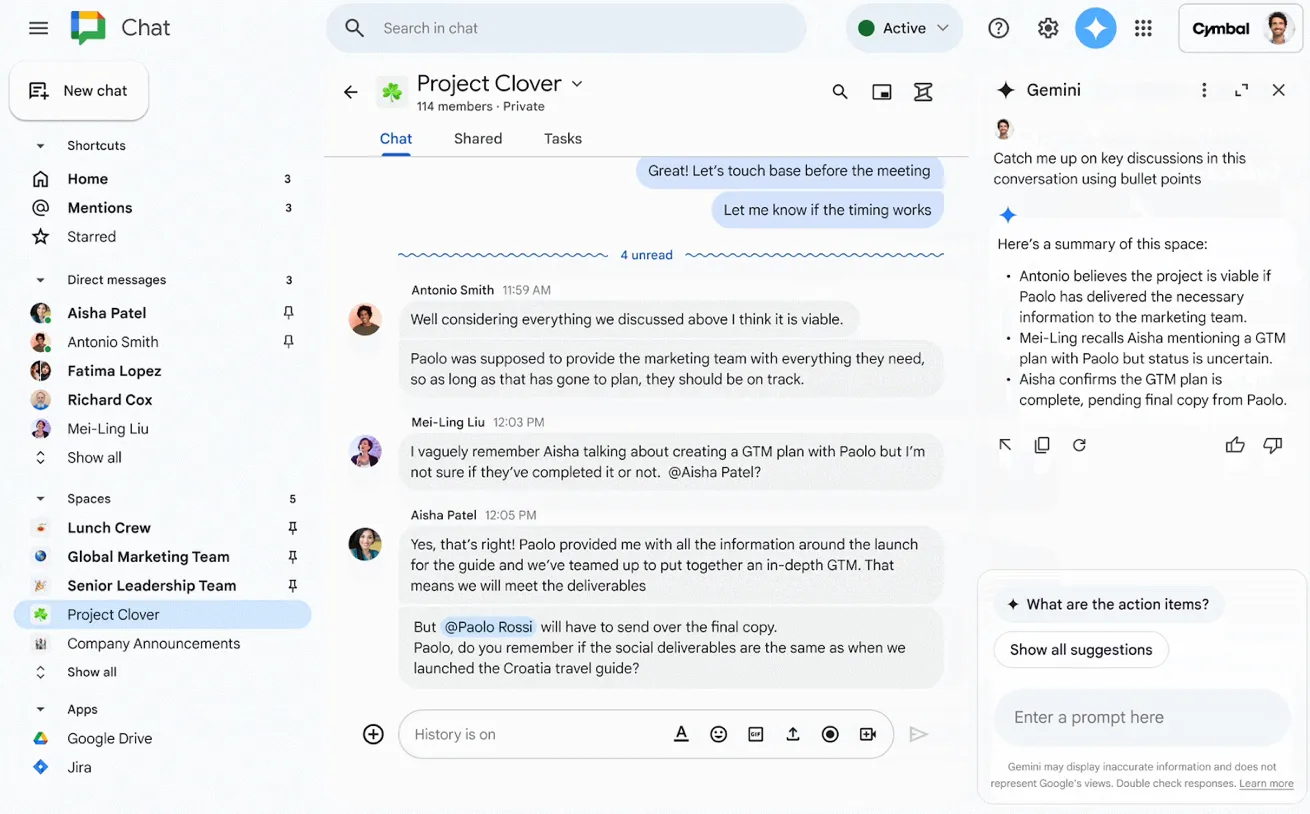Open the Tasks tab

click(x=562, y=139)
